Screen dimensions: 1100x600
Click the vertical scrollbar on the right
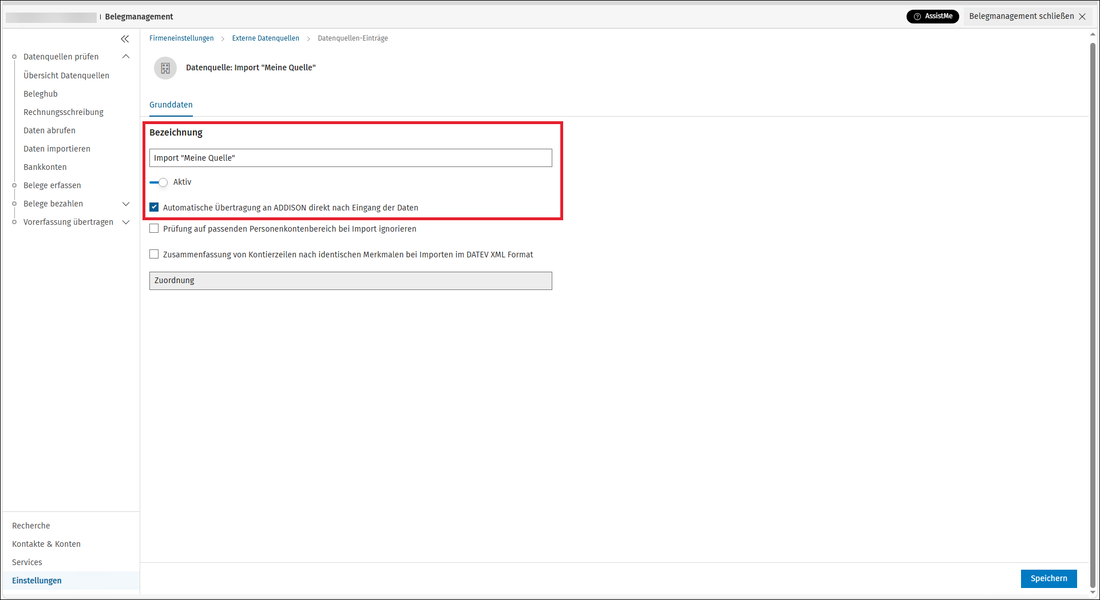click(1092, 314)
